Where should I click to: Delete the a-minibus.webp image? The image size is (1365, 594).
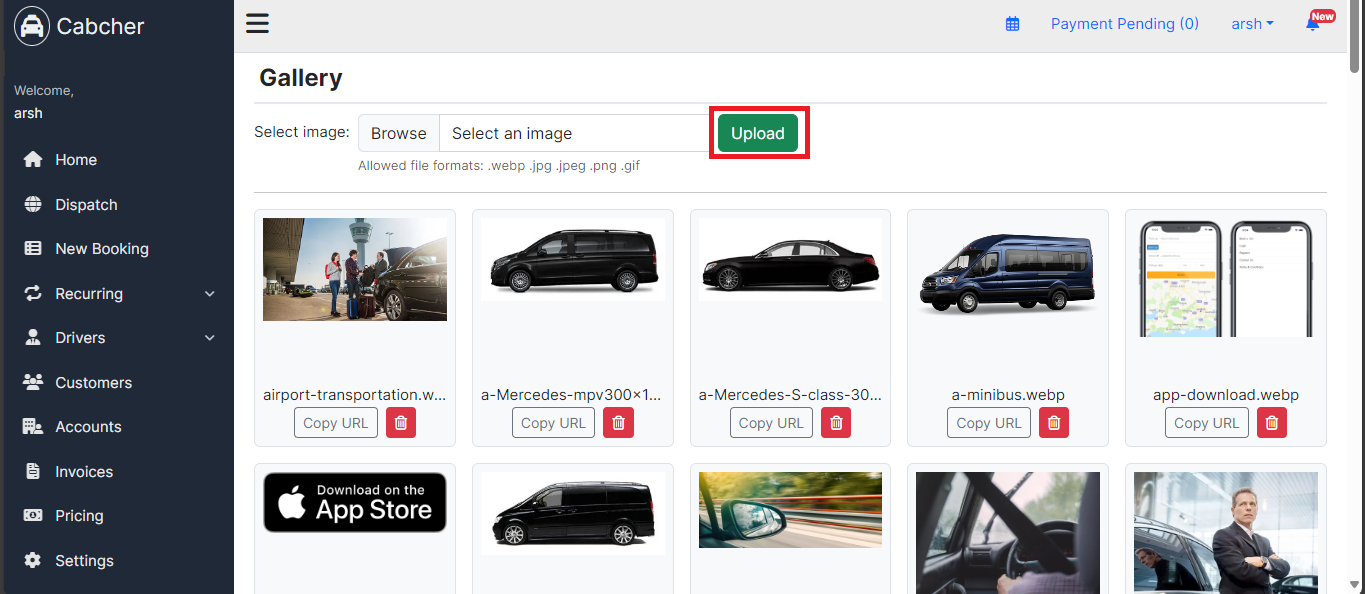pyautogui.click(x=1053, y=423)
